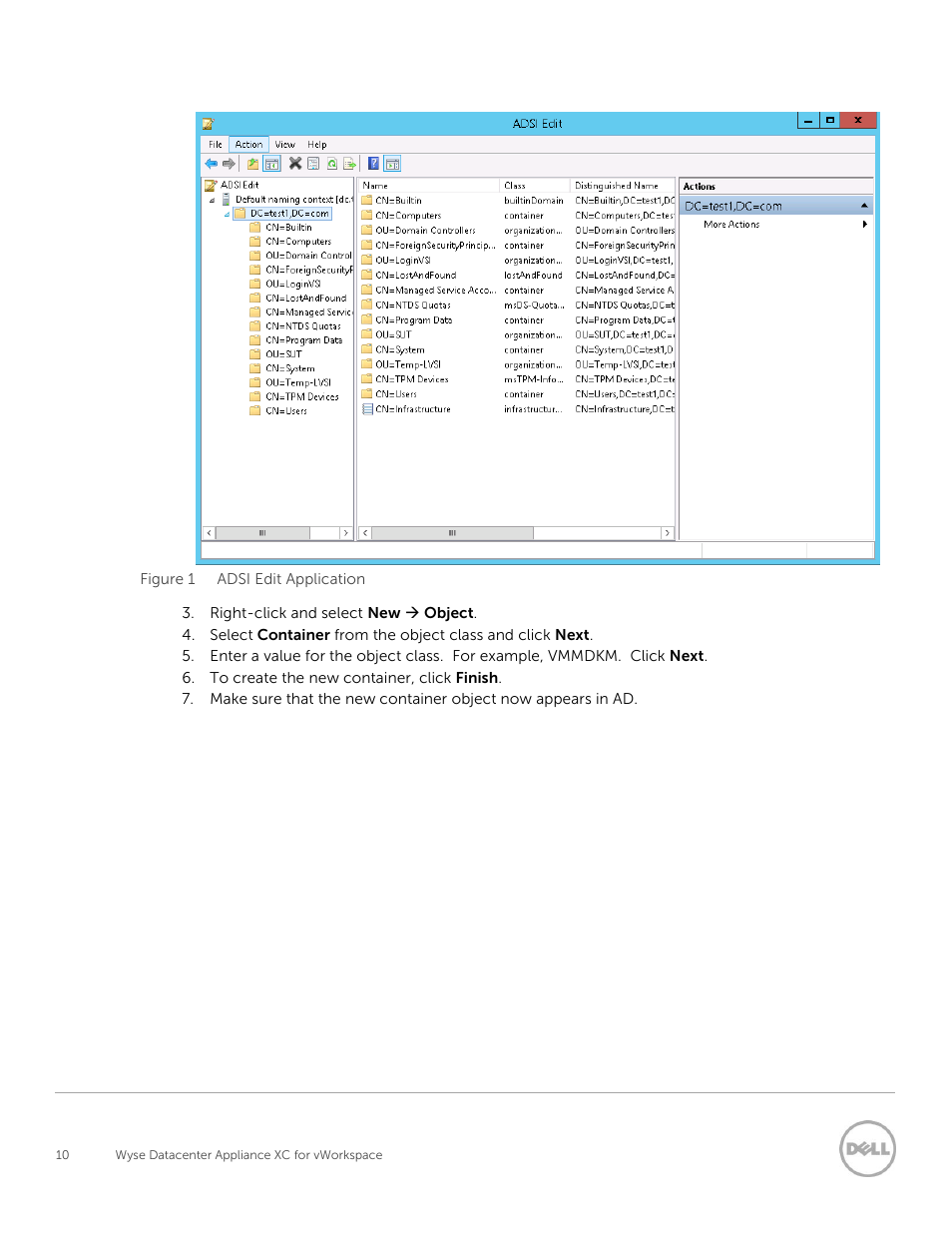The width and height of the screenshot is (952, 1233).
Task: Click the Up one level folder icon
Action: pyautogui.click(x=253, y=164)
